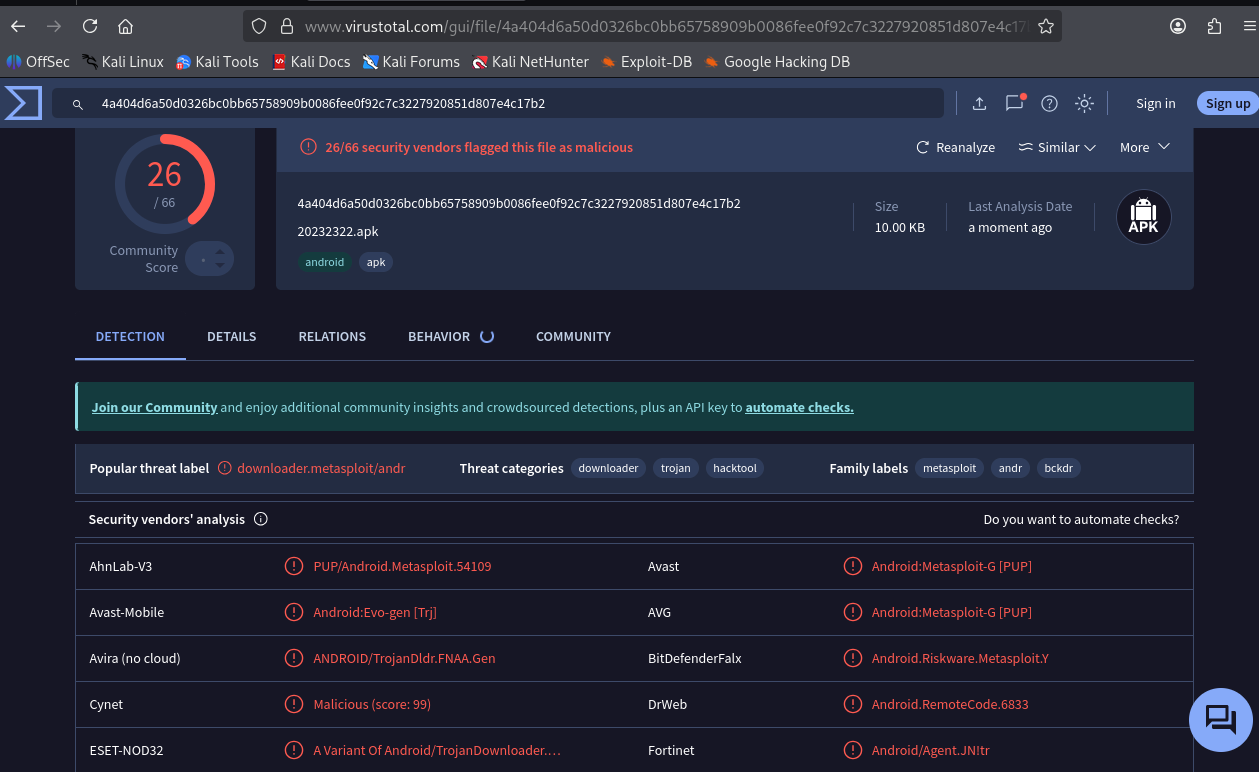This screenshot has height=772, width=1259.
Task: Click the apk tag chip
Action: [x=376, y=262]
